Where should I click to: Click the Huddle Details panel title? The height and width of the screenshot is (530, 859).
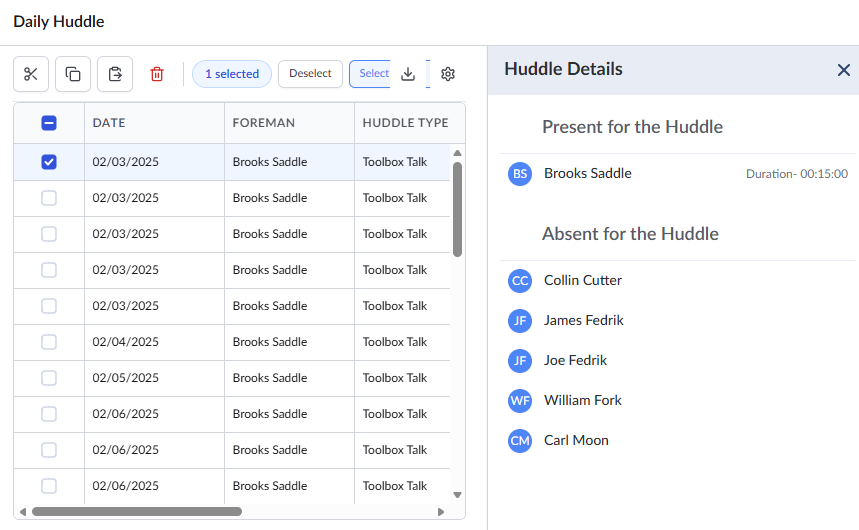[563, 69]
